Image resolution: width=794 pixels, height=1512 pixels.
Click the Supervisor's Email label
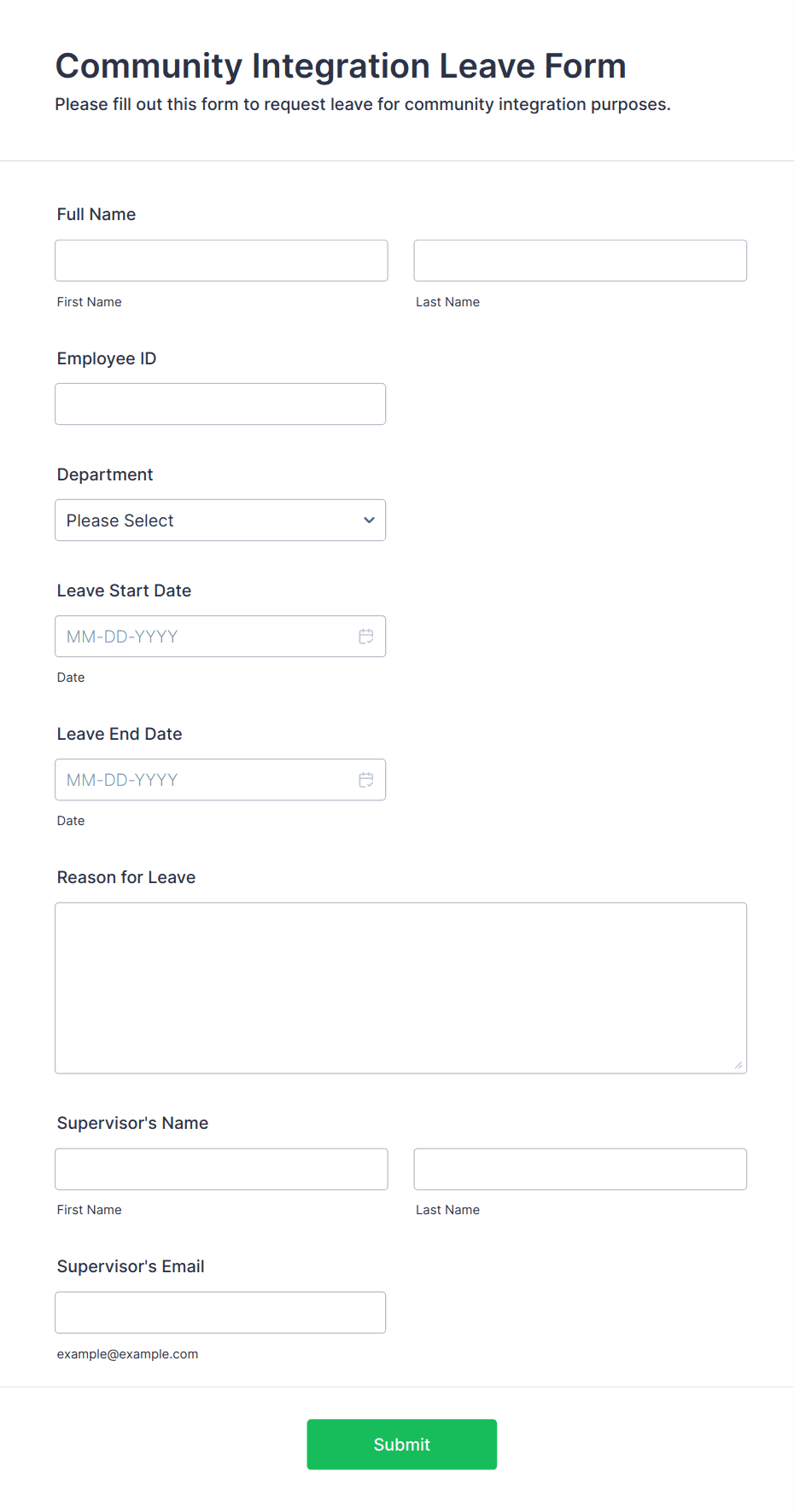tap(131, 1266)
